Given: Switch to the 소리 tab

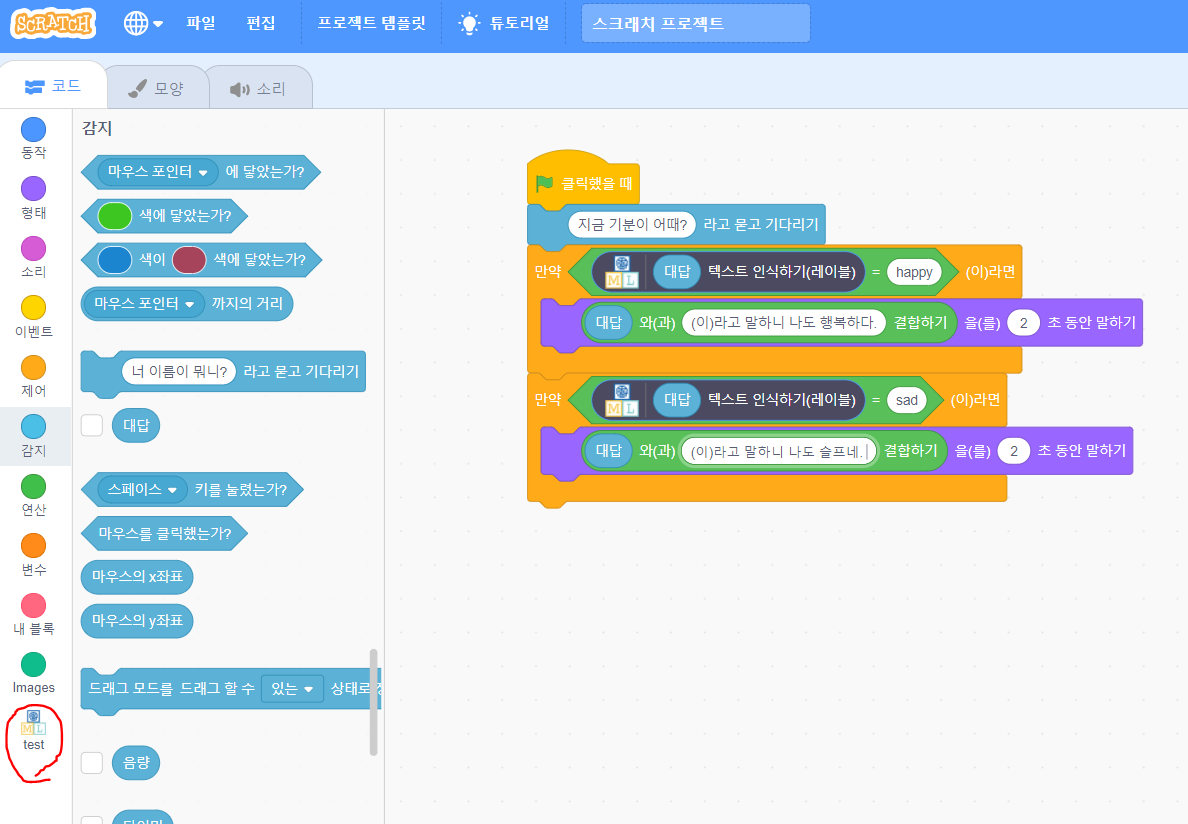Looking at the screenshot, I should tap(258, 89).
